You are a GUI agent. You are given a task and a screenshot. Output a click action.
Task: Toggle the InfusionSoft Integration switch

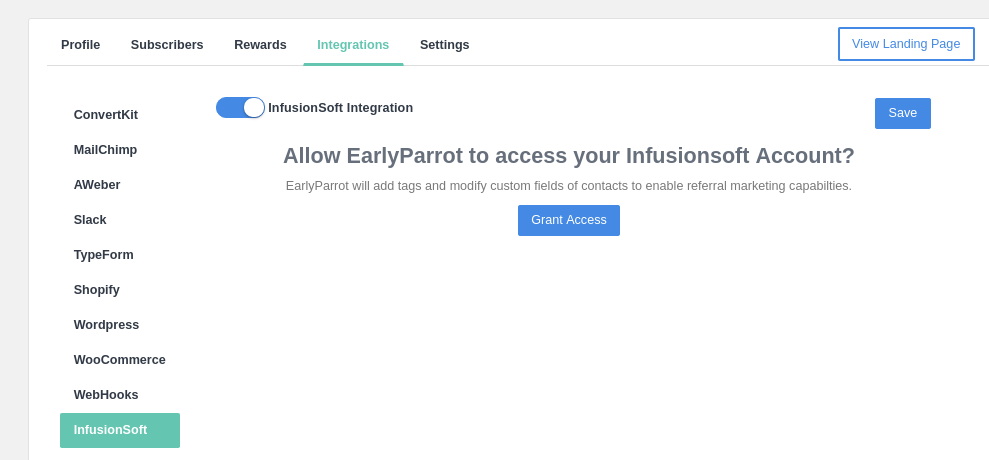pyautogui.click(x=240, y=107)
